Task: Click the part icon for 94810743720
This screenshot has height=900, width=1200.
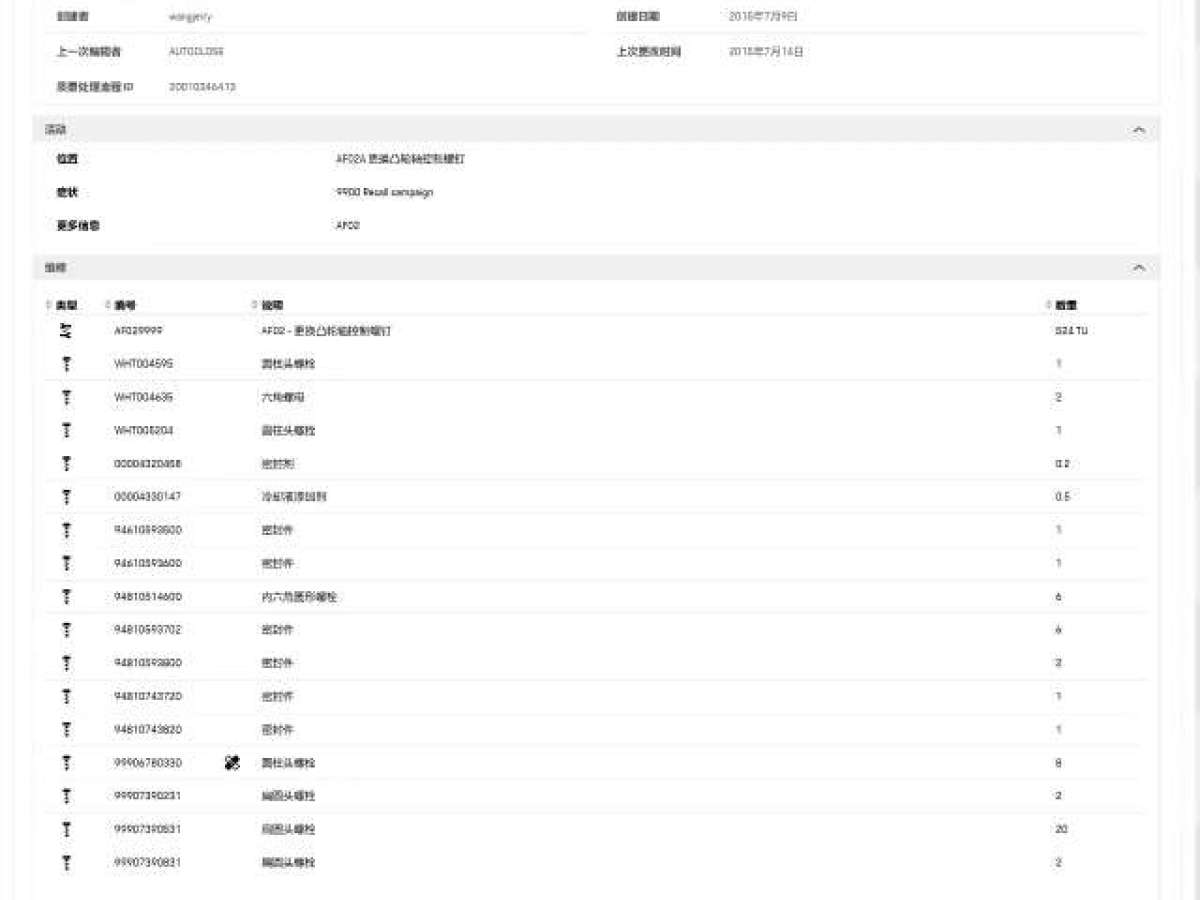Action: [67, 696]
